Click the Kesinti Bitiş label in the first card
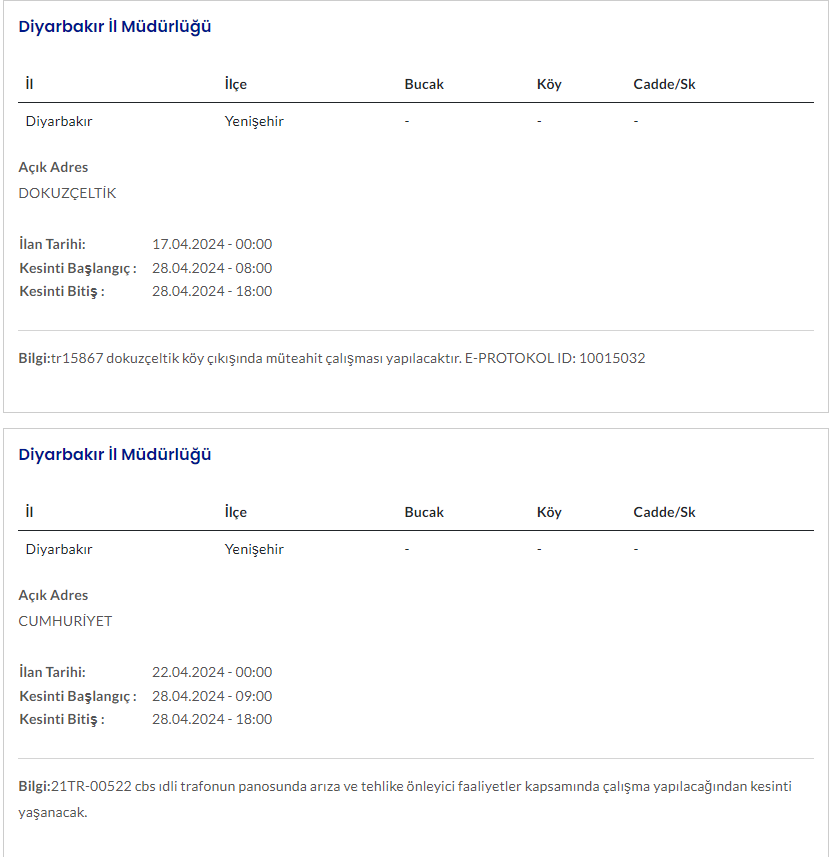The width and height of the screenshot is (829, 857). point(62,291)
